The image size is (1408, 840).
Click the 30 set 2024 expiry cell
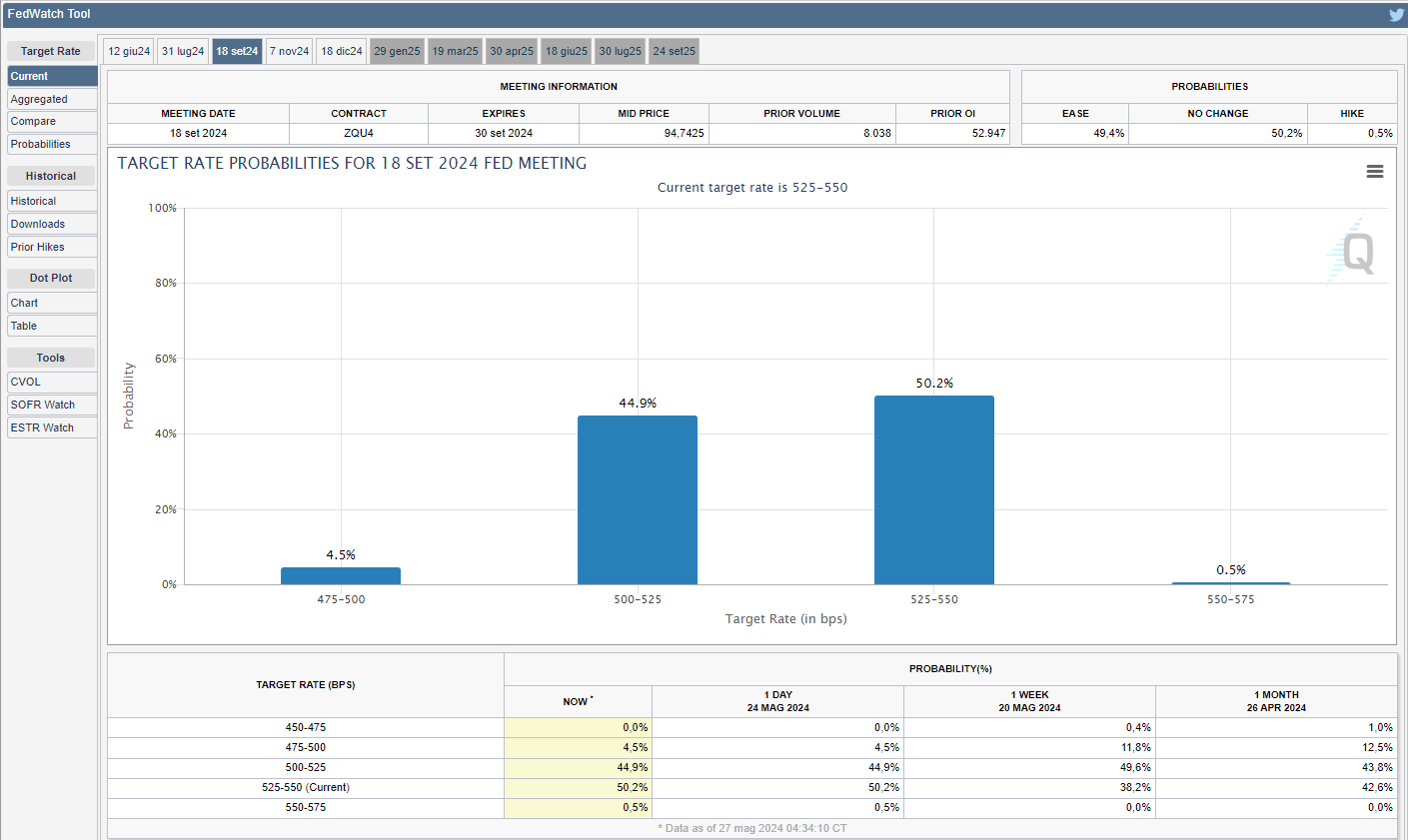tap(504, 133)
